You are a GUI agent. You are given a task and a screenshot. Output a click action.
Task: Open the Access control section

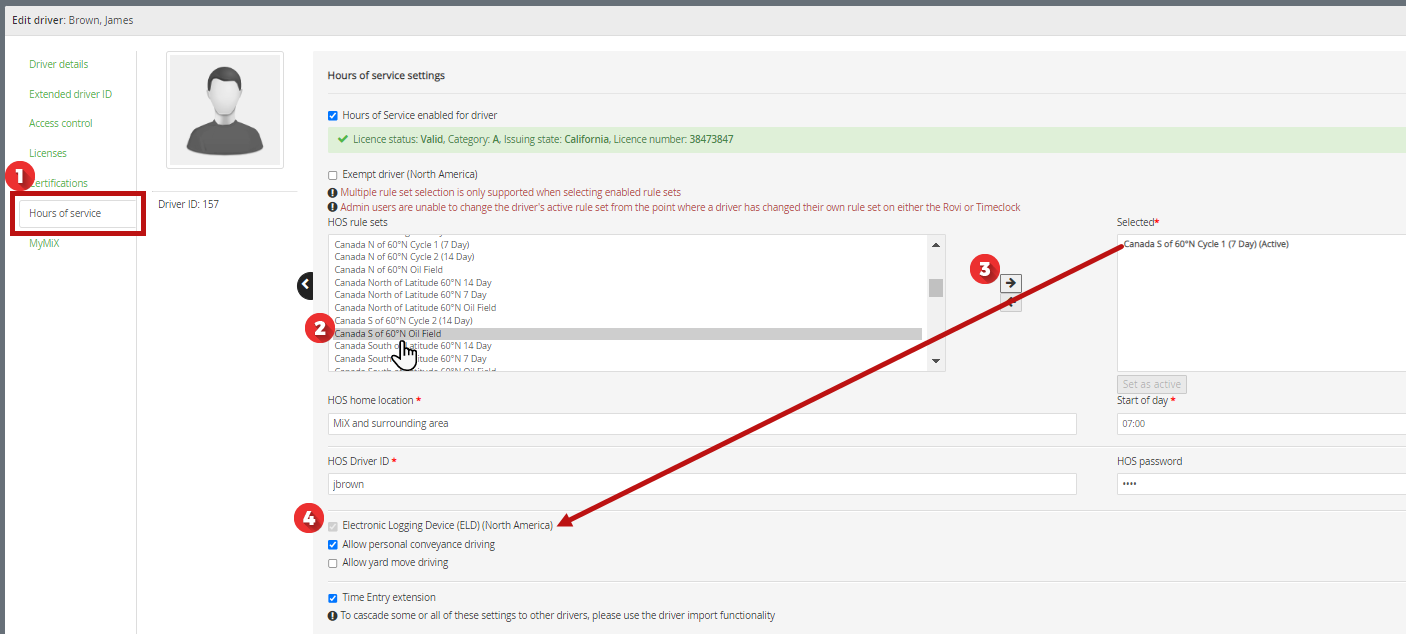tap(61, 123)
